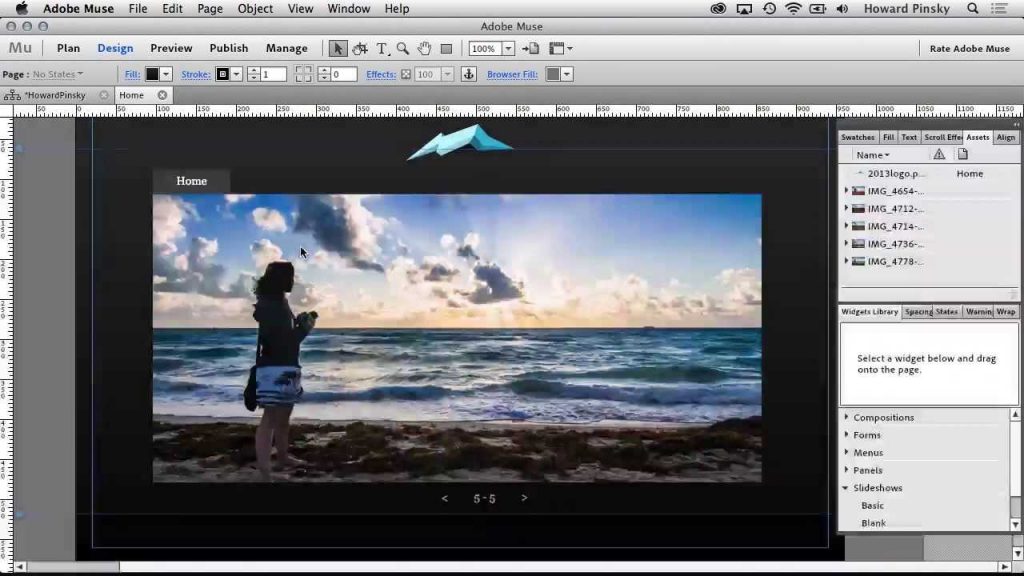
Task: Select the Text tool
Action: (x=381, y=48)
